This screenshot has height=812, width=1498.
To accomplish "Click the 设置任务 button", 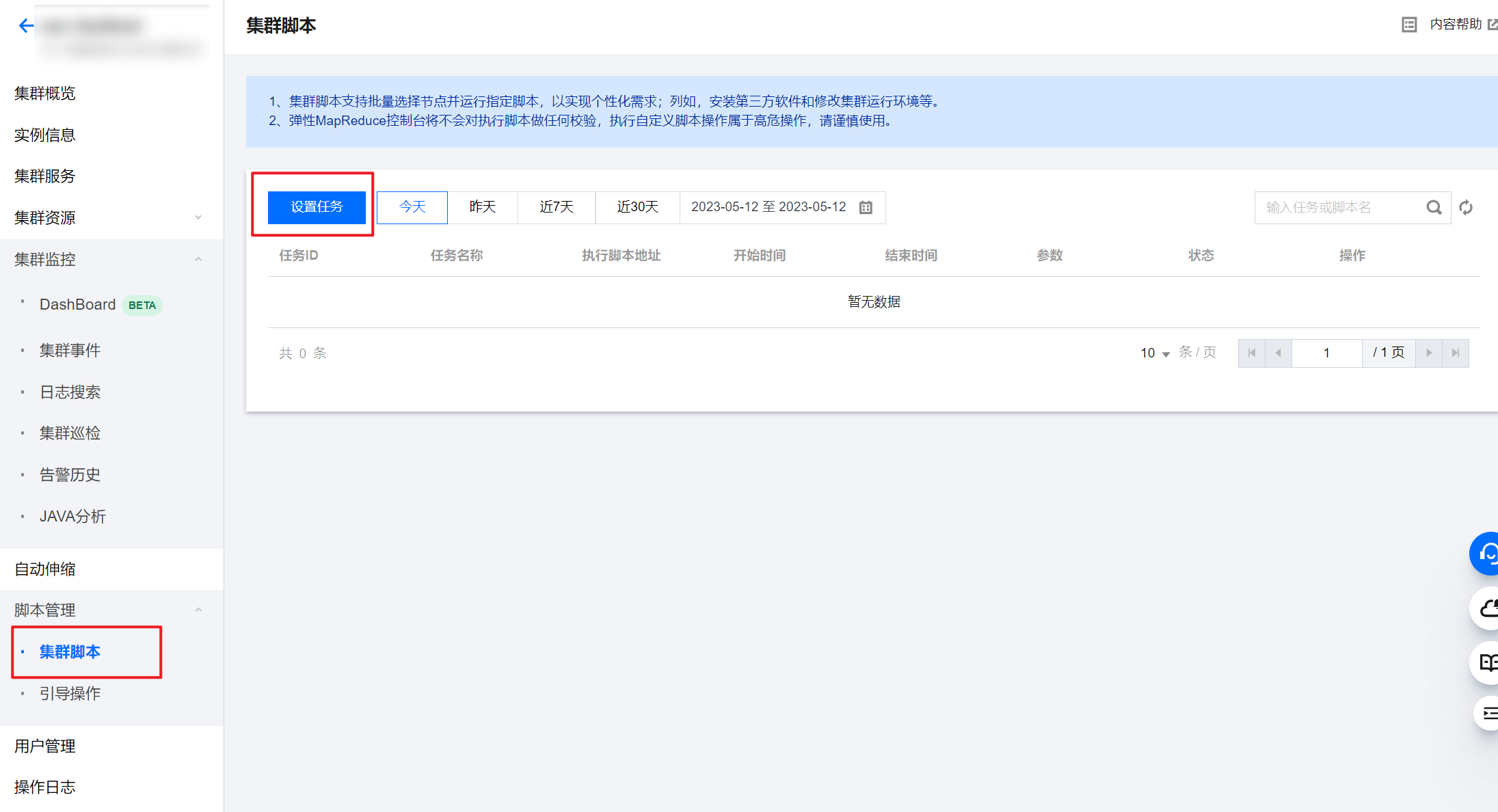I will tap(317, 206).
